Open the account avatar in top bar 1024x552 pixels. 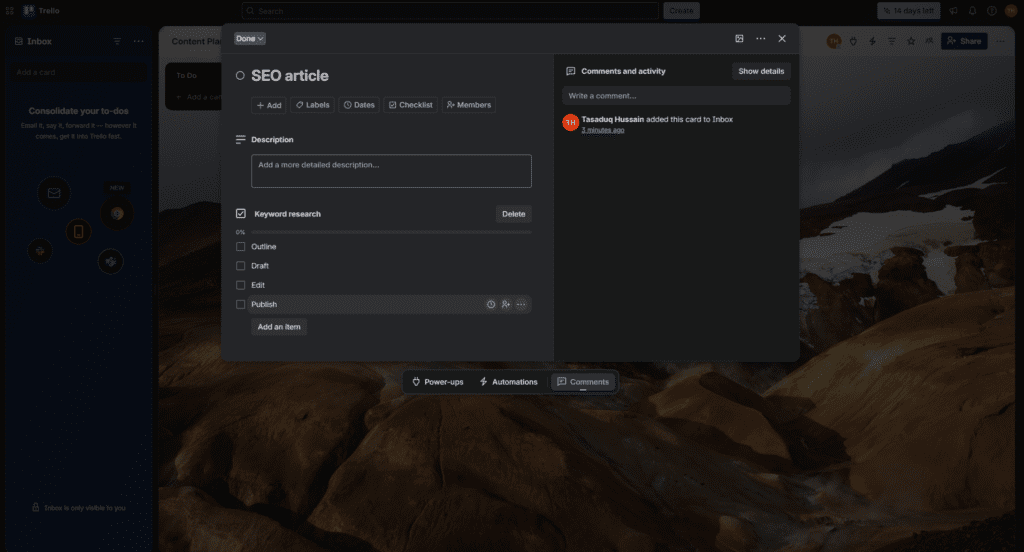click(1012, 10)
